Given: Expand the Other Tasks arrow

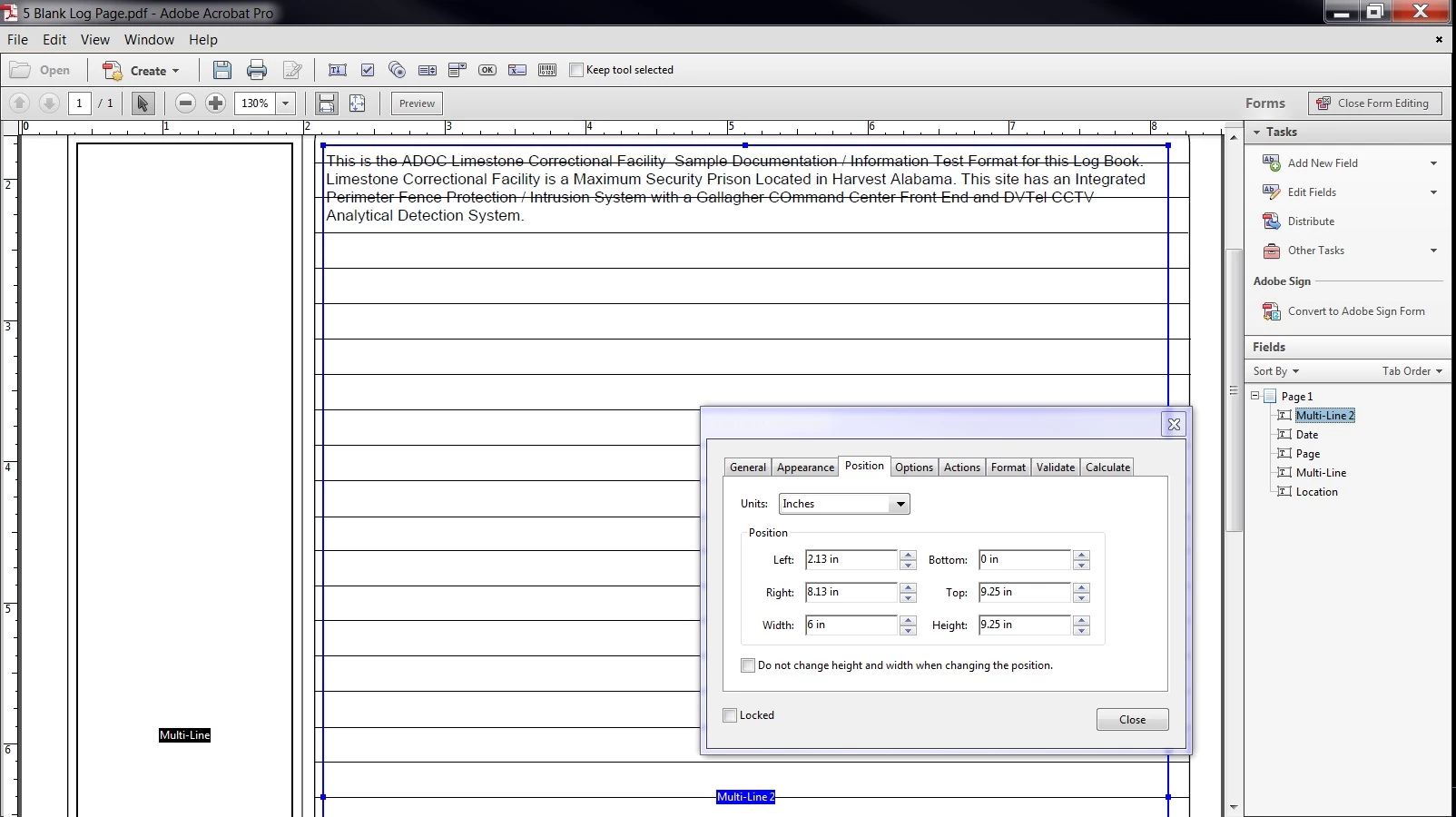Looking at the screenshot, I should coord(1433,251).
